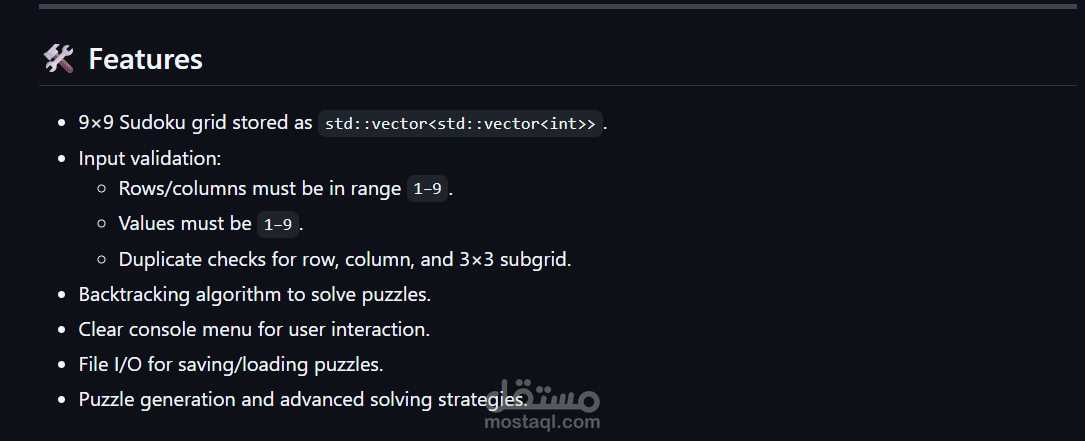Click the "Duplicate checks for row, column" sub-item
This screenshot has height=441, width=1085.
tap(344, 259)
